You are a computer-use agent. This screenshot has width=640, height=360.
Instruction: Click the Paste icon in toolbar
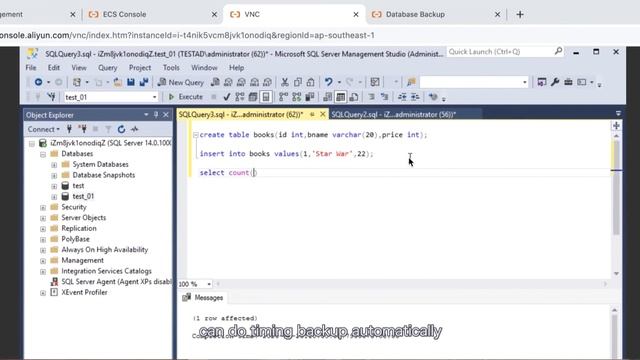click(311, 82)
